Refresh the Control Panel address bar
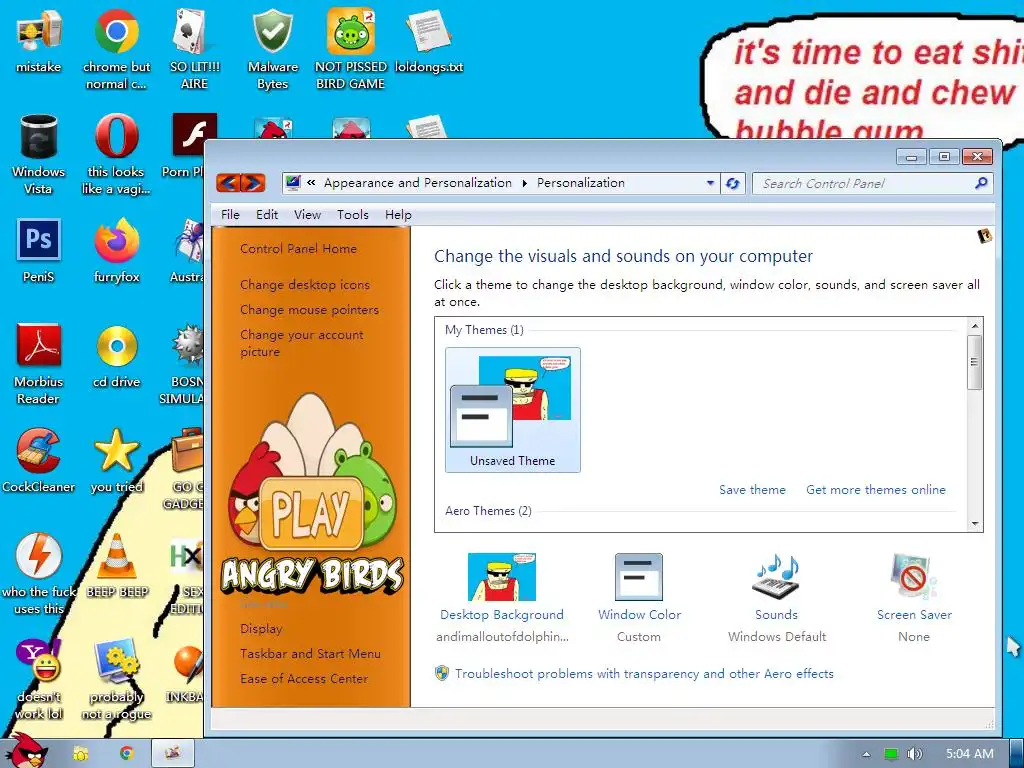The image size is (1024, 768). pyautogui.click(x=733, y=184)
